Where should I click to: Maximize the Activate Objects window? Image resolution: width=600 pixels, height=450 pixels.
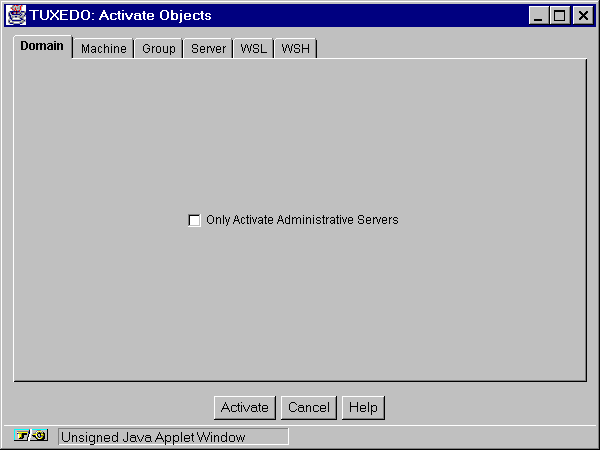pos(559,16)
